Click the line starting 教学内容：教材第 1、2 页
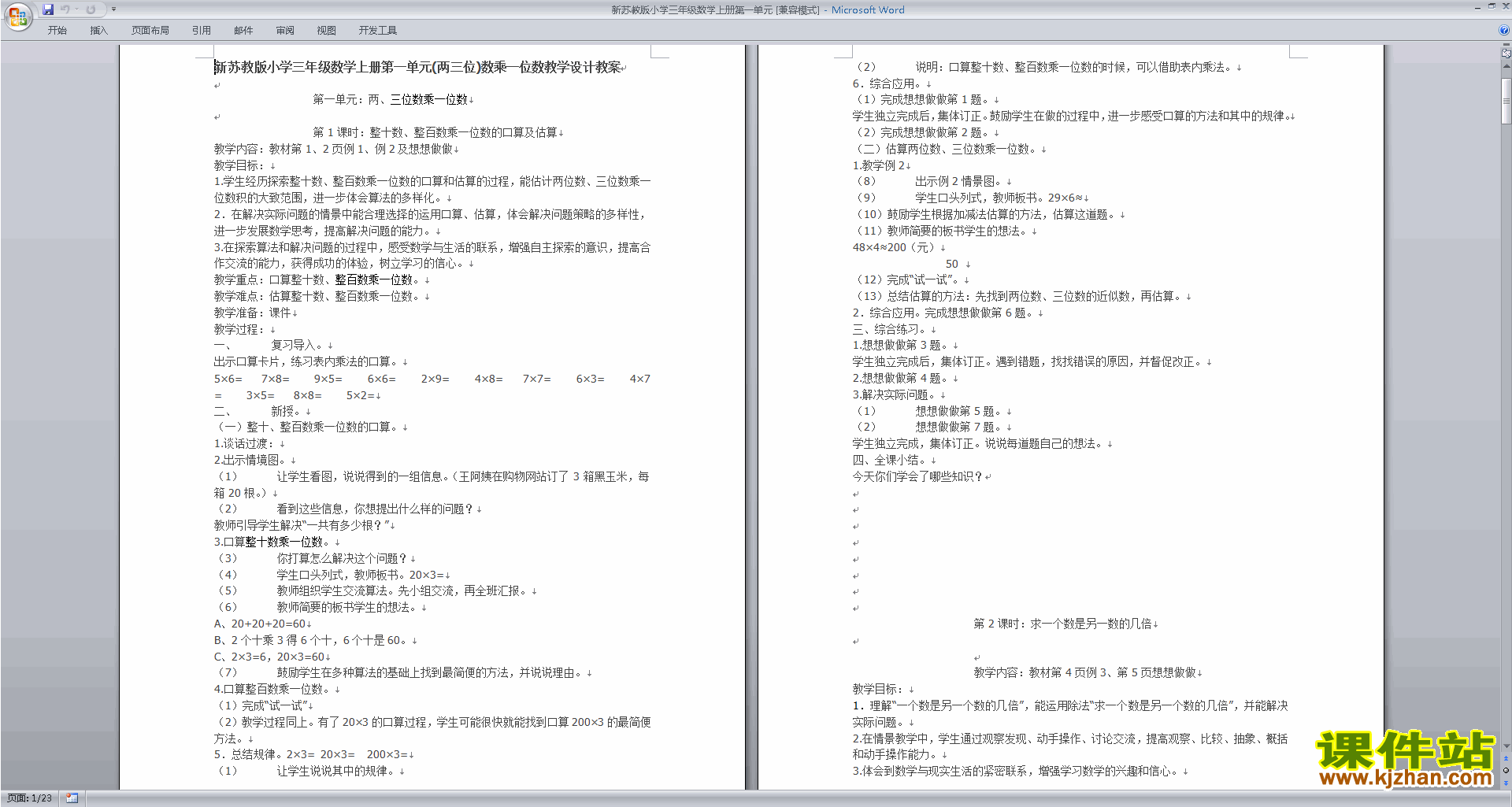 tap(334, 149)
